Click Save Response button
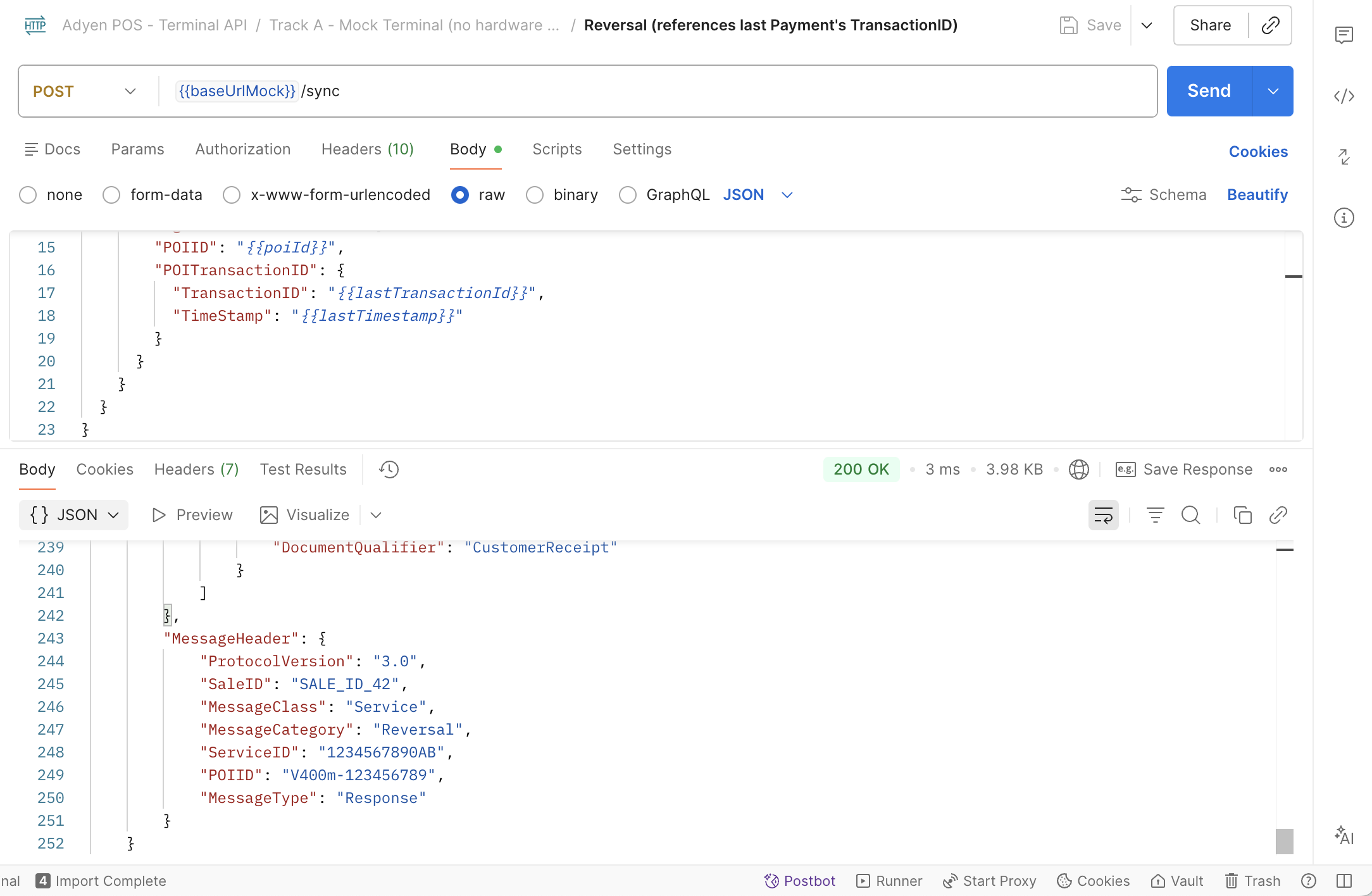 (1184, 470)
